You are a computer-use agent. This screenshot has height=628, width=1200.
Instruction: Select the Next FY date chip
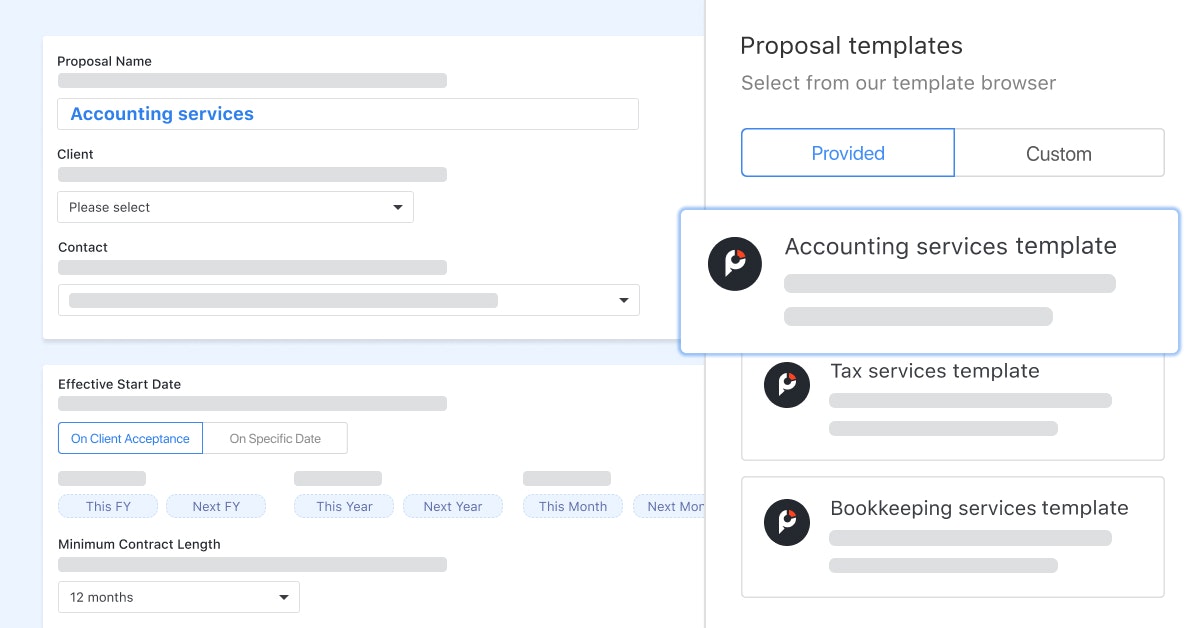click(x=216, y=506)
